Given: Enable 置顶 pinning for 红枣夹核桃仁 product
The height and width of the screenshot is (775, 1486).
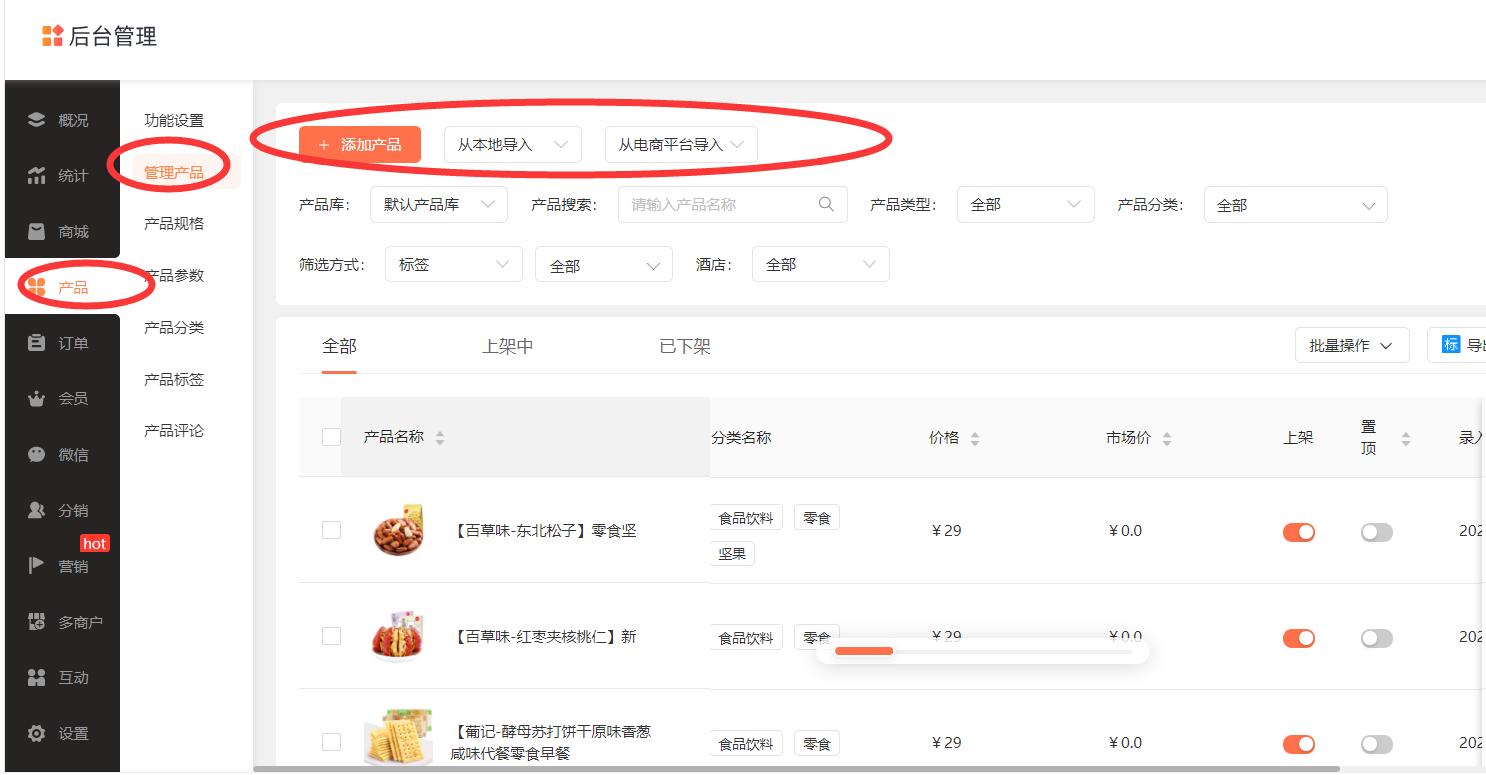Looking at the screenshot, I should pyautogui.click(x=1376, y=638).
